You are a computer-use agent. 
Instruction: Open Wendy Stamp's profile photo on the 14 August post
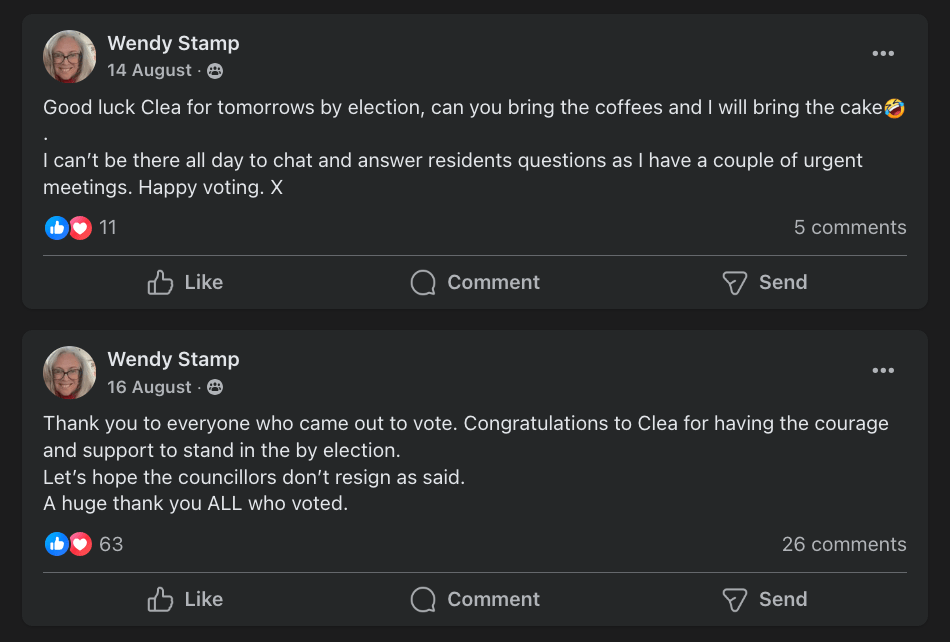tap(70, 56)
